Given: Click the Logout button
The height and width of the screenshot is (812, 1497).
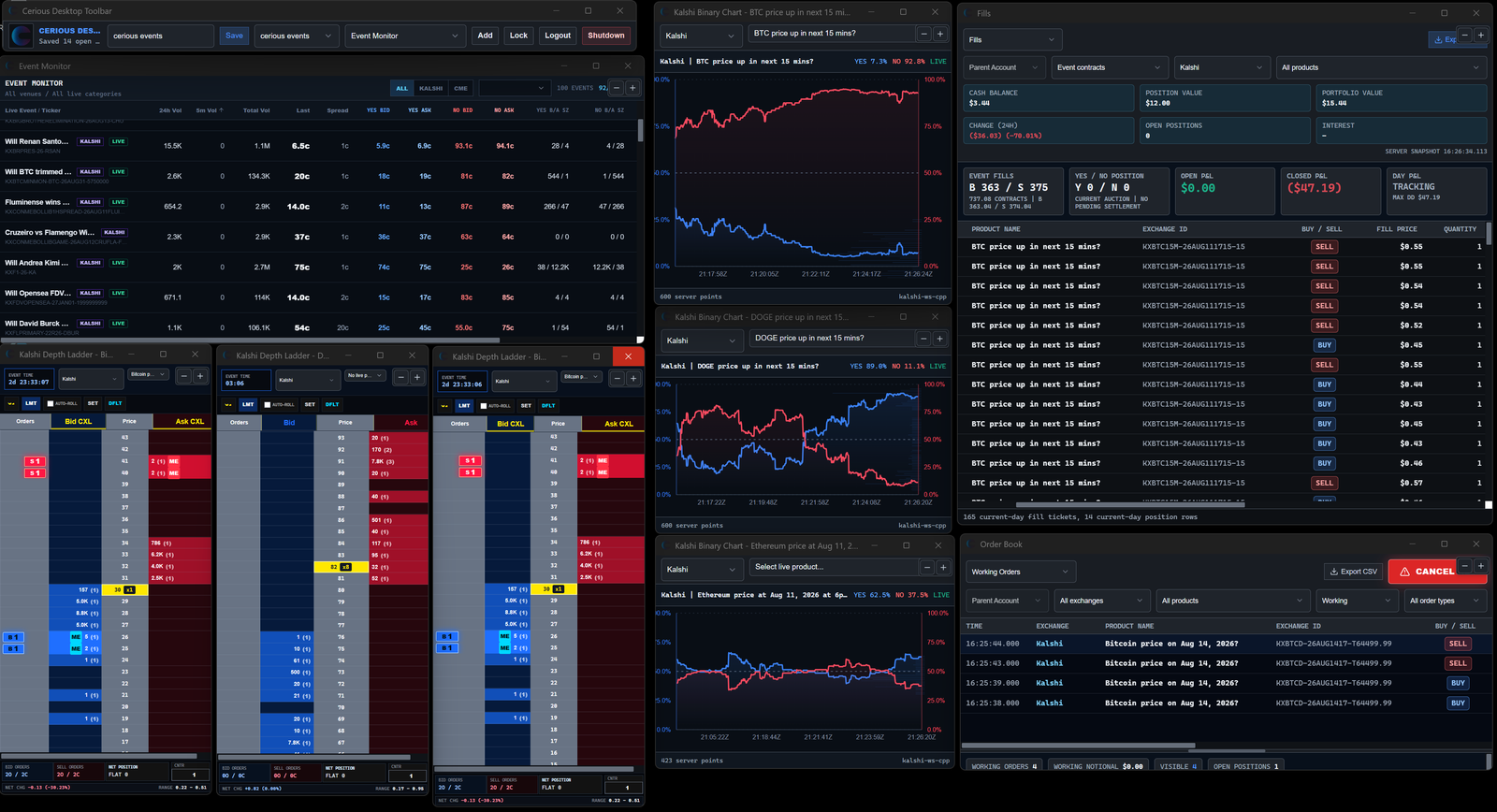Looking at the screenshot, I should click(x=558, y=36).
